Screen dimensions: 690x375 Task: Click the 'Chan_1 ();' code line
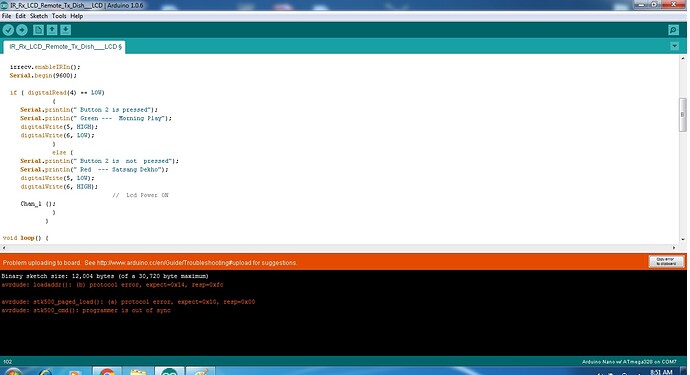click(38, 204)
